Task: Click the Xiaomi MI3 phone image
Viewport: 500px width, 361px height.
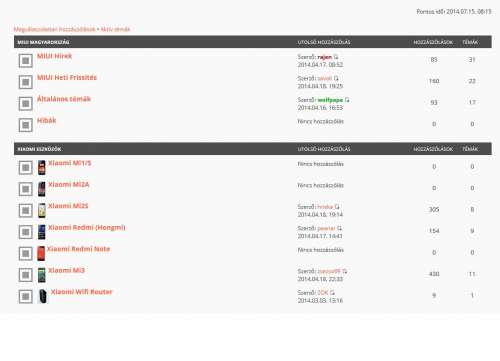Action: pos(41,275)
